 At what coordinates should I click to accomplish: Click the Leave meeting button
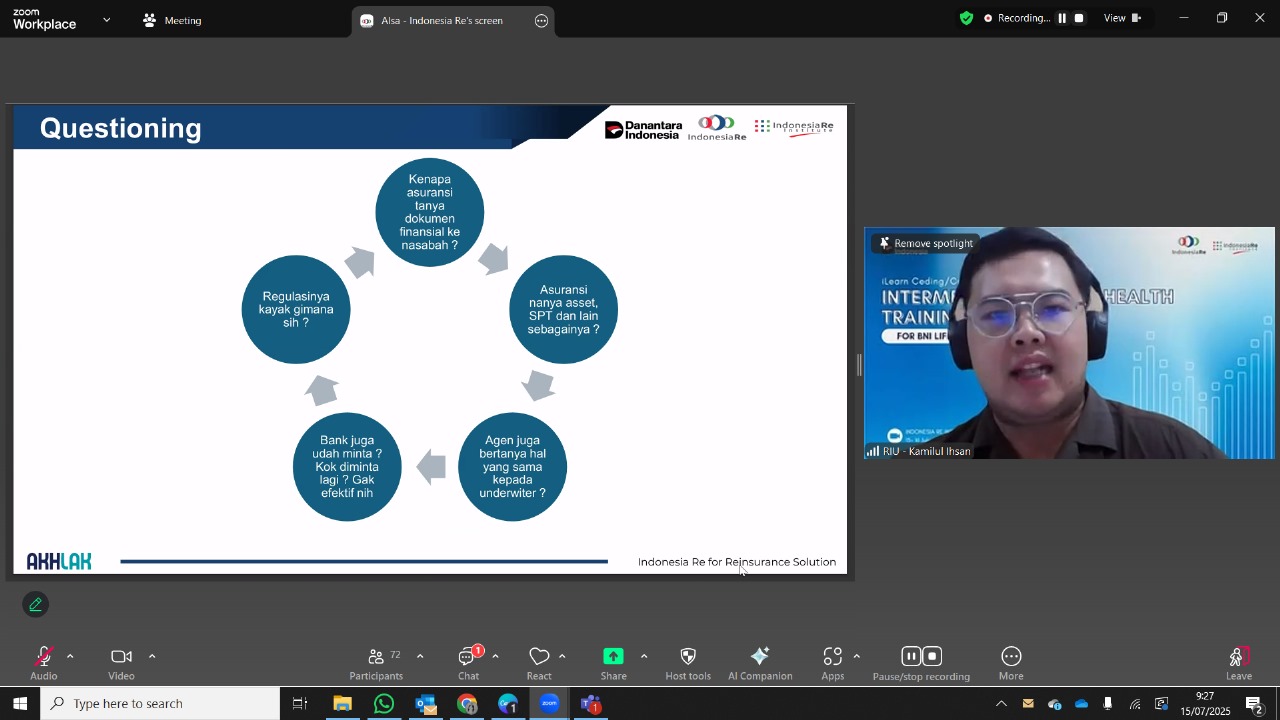1238,663
